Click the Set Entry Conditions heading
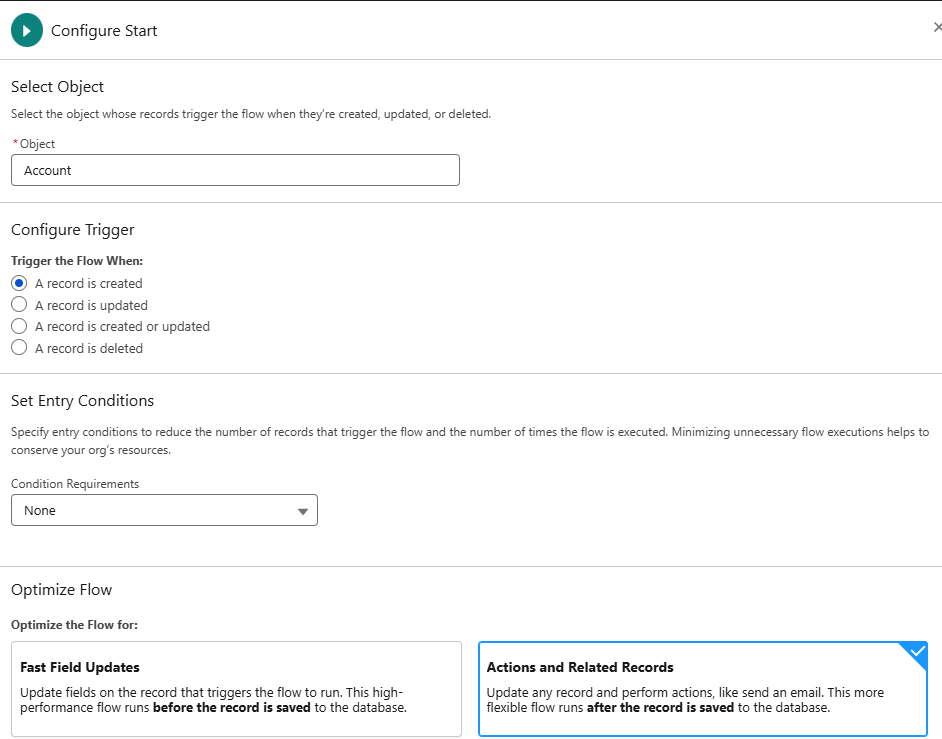This screenshot has height=739, width=942. pyautogui.click(x=82, y=401)
